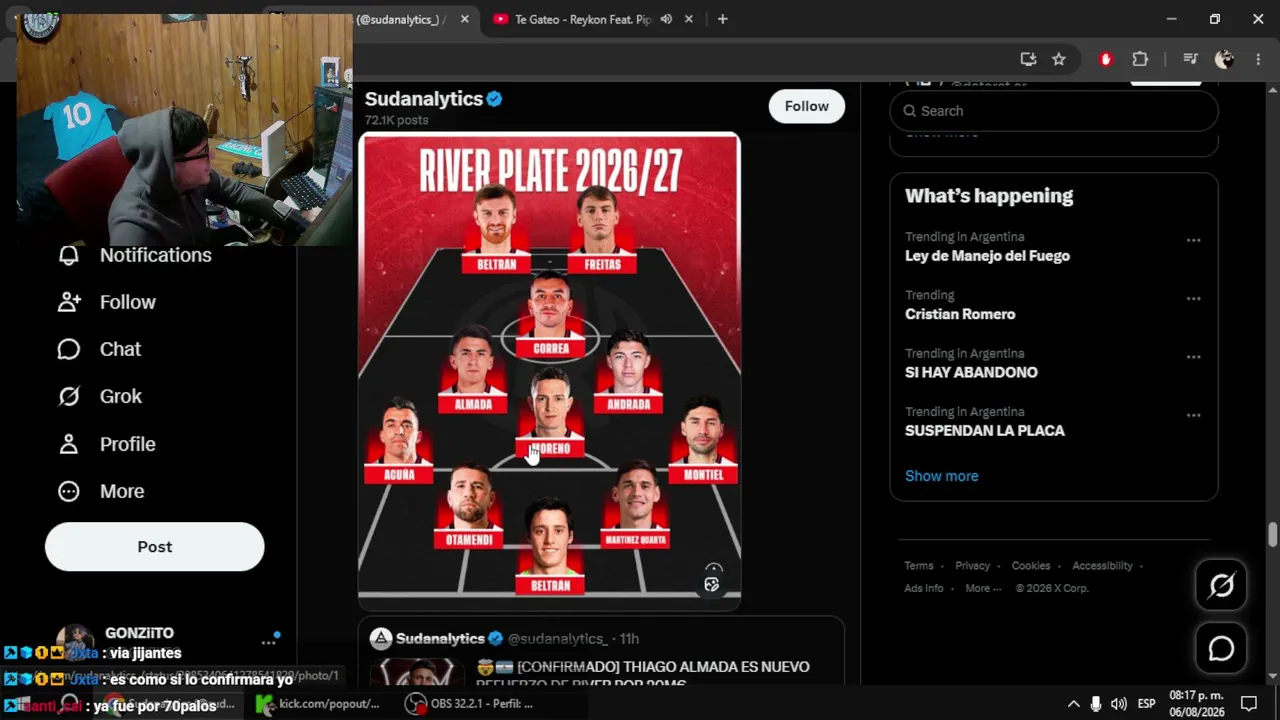Go to Grok in the sidebar menu

[121, 396]
